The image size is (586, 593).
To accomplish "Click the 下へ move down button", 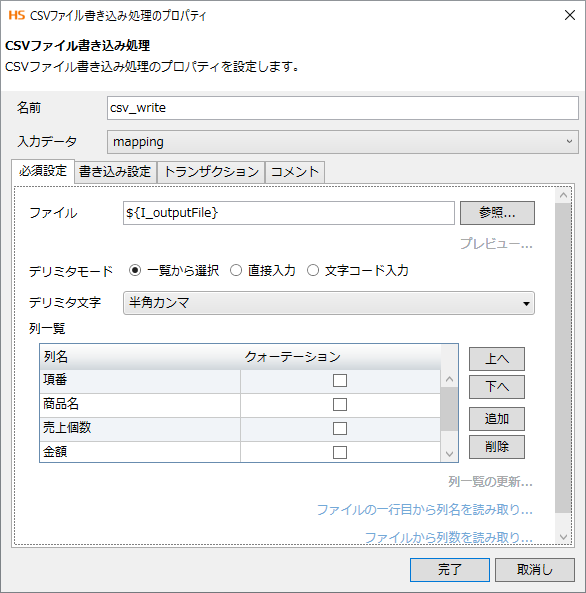I will point(497,387).
